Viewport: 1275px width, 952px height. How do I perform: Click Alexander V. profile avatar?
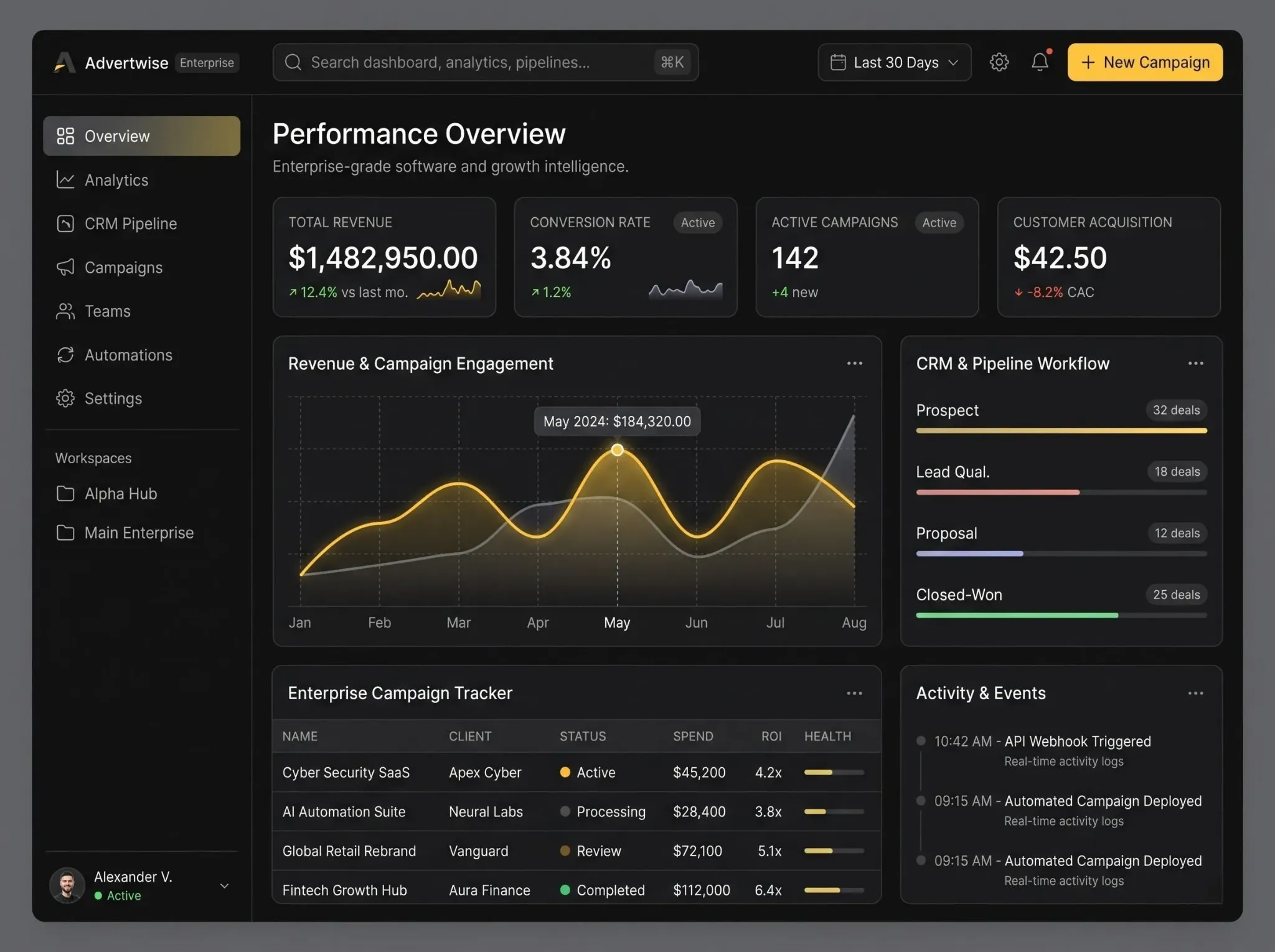pos(67,886)
